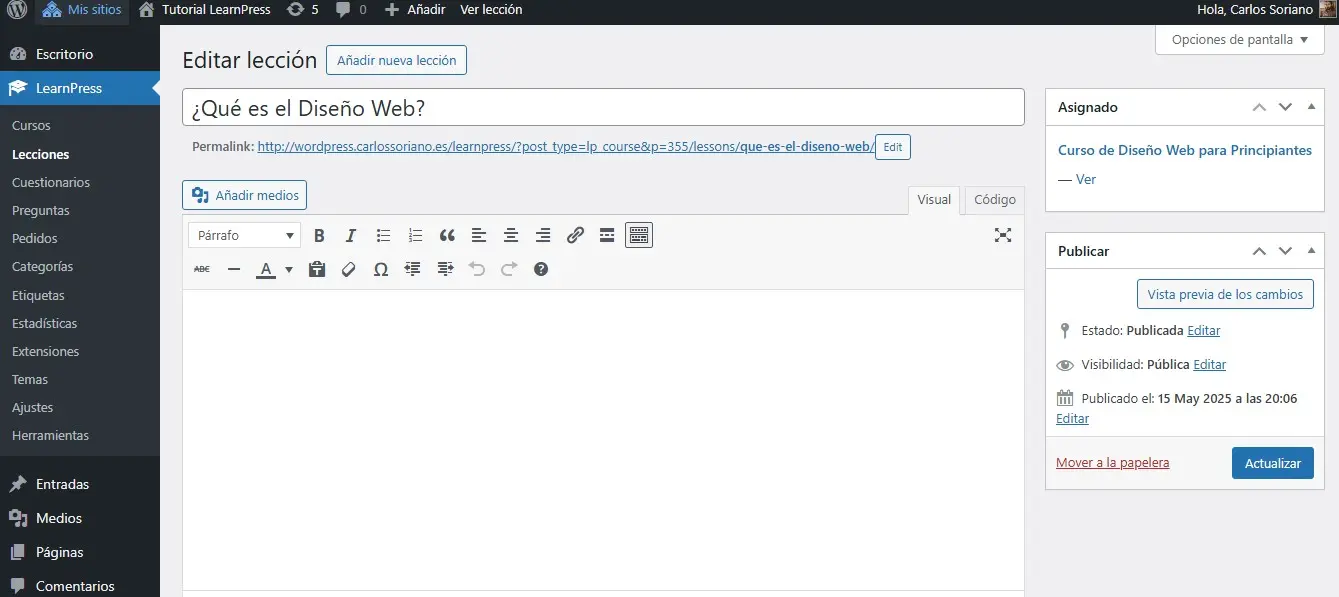Click Añadir nueva lección button

[396, 60]
